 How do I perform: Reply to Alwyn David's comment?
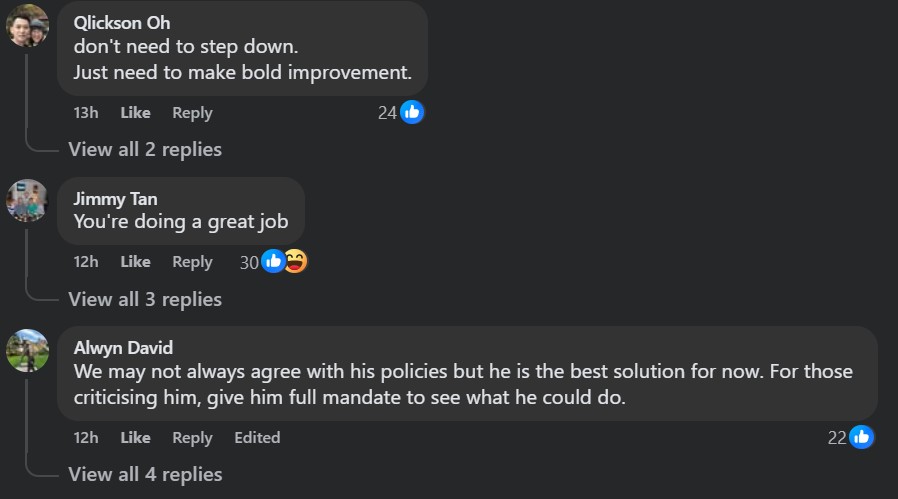pyautogui.click(x=192, y=438)
